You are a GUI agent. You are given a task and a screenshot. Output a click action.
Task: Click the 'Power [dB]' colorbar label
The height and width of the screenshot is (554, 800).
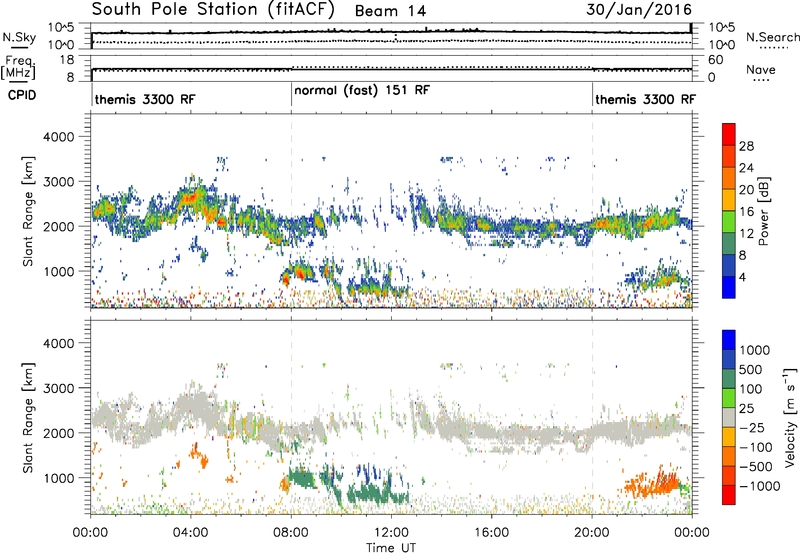click(763, 211)
